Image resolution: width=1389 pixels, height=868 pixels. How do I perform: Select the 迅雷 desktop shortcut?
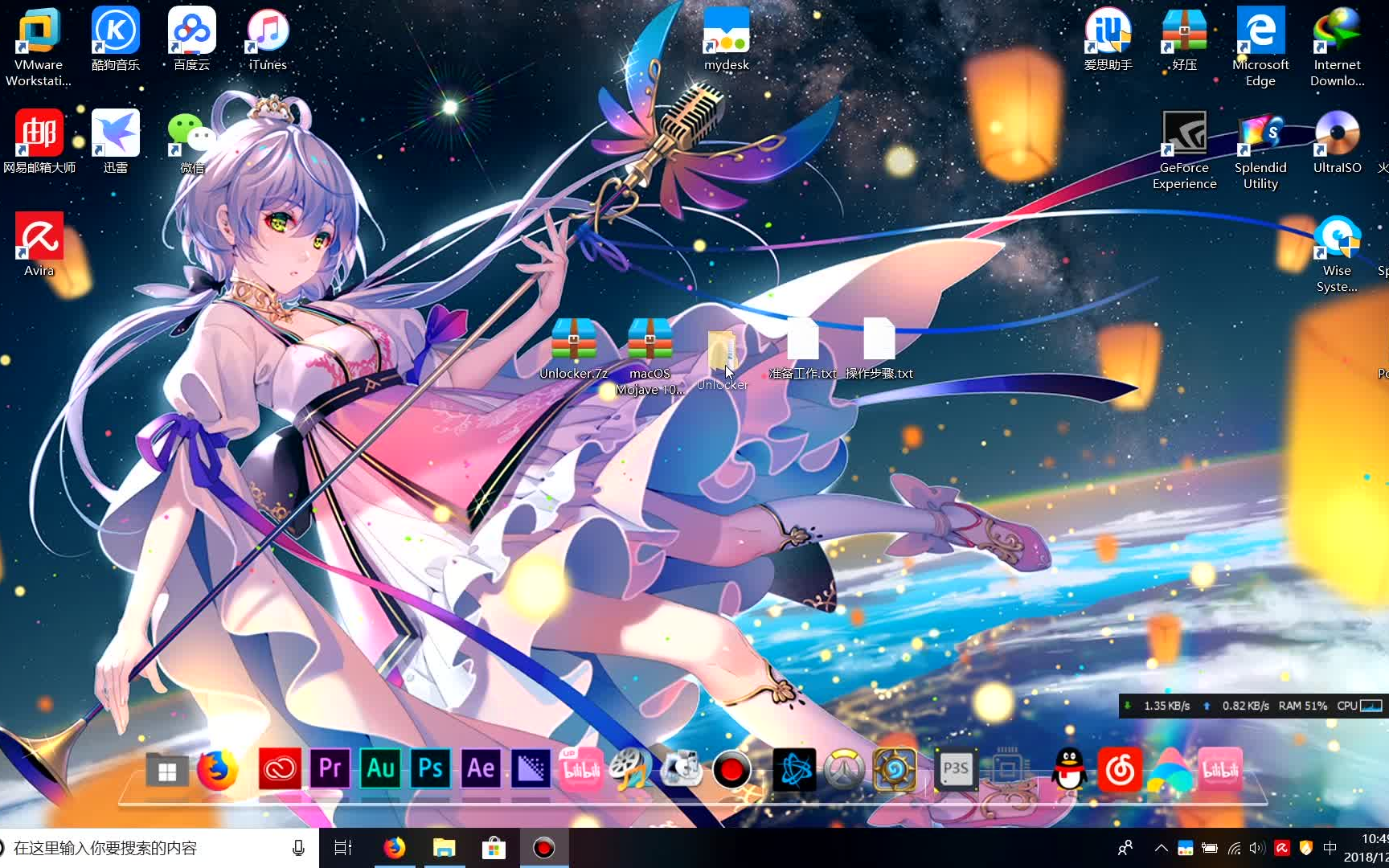pos(116,141)
